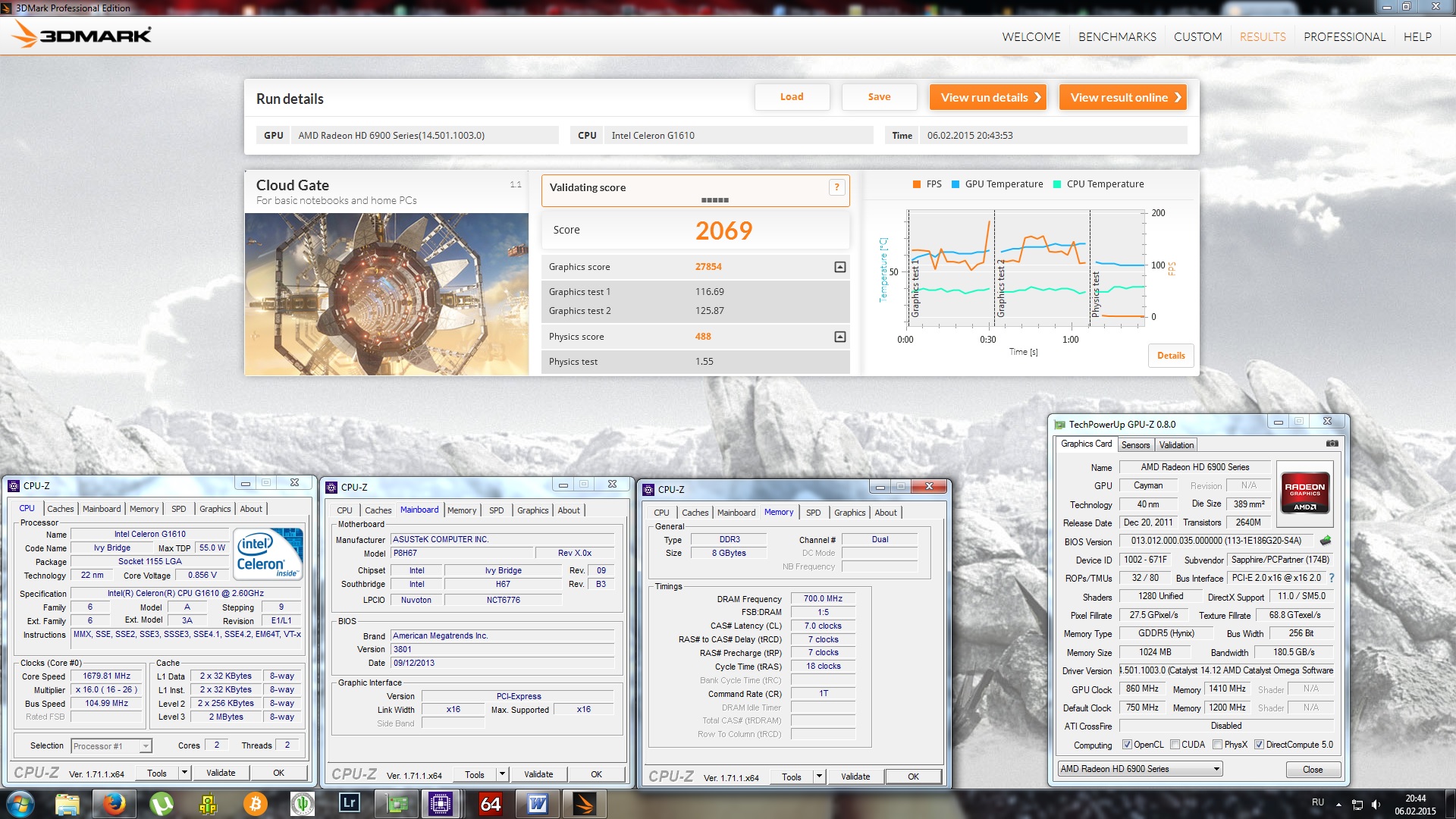Viewport: 1456px width, 819px height.
Task: Open the WELCOME tab in 3DMark
Action: 1031,36
